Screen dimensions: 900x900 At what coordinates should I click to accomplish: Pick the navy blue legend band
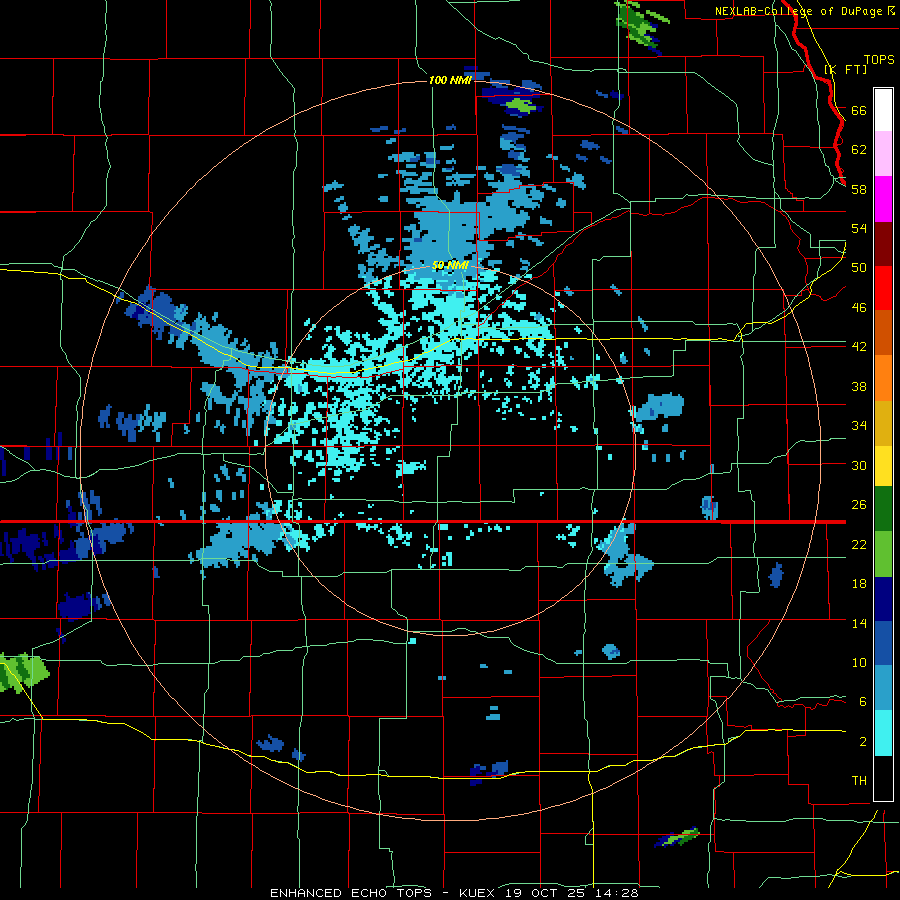point(883,599)
